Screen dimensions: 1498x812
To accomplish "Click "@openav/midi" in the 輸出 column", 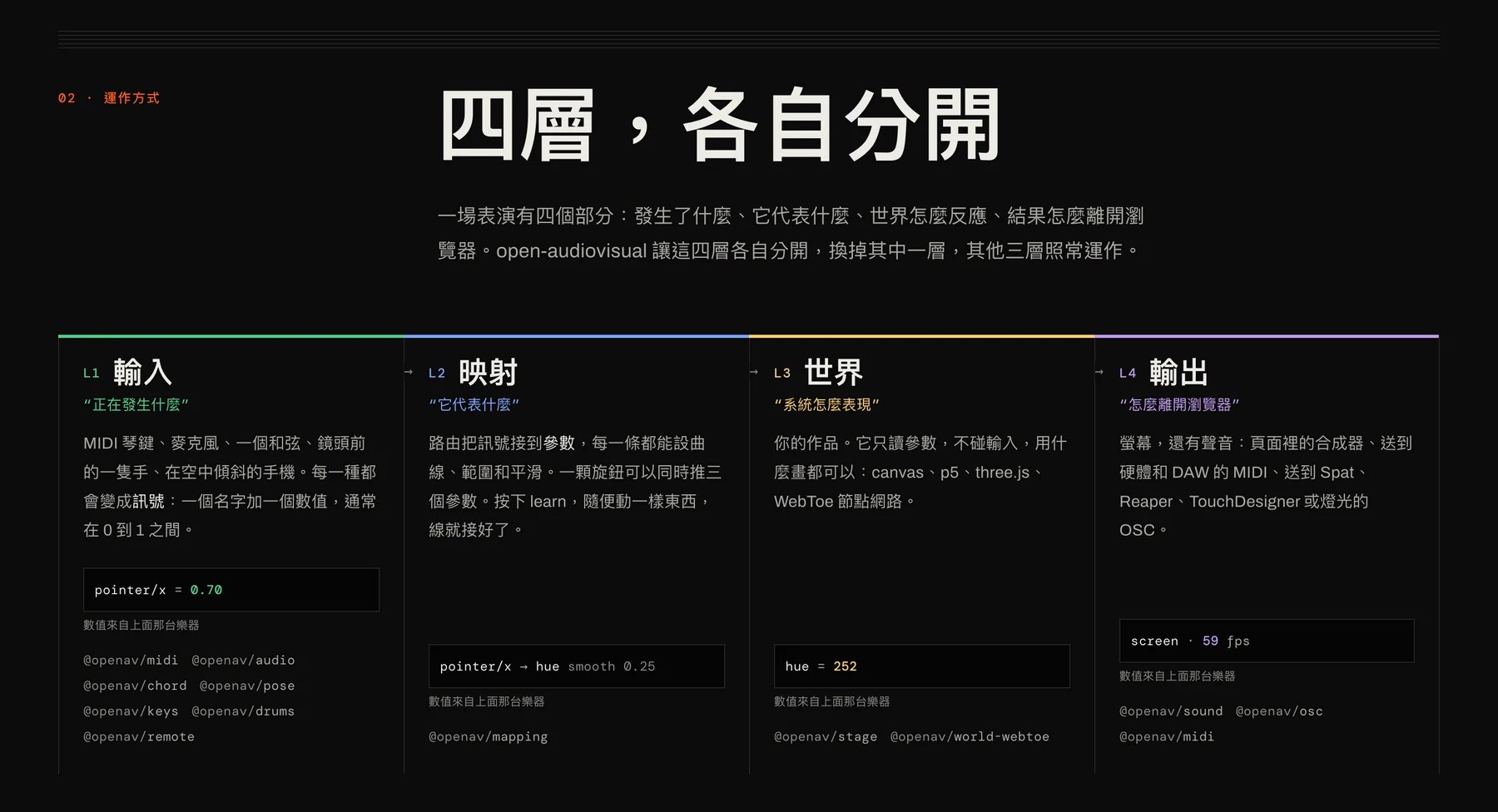I will (1167, 736).
